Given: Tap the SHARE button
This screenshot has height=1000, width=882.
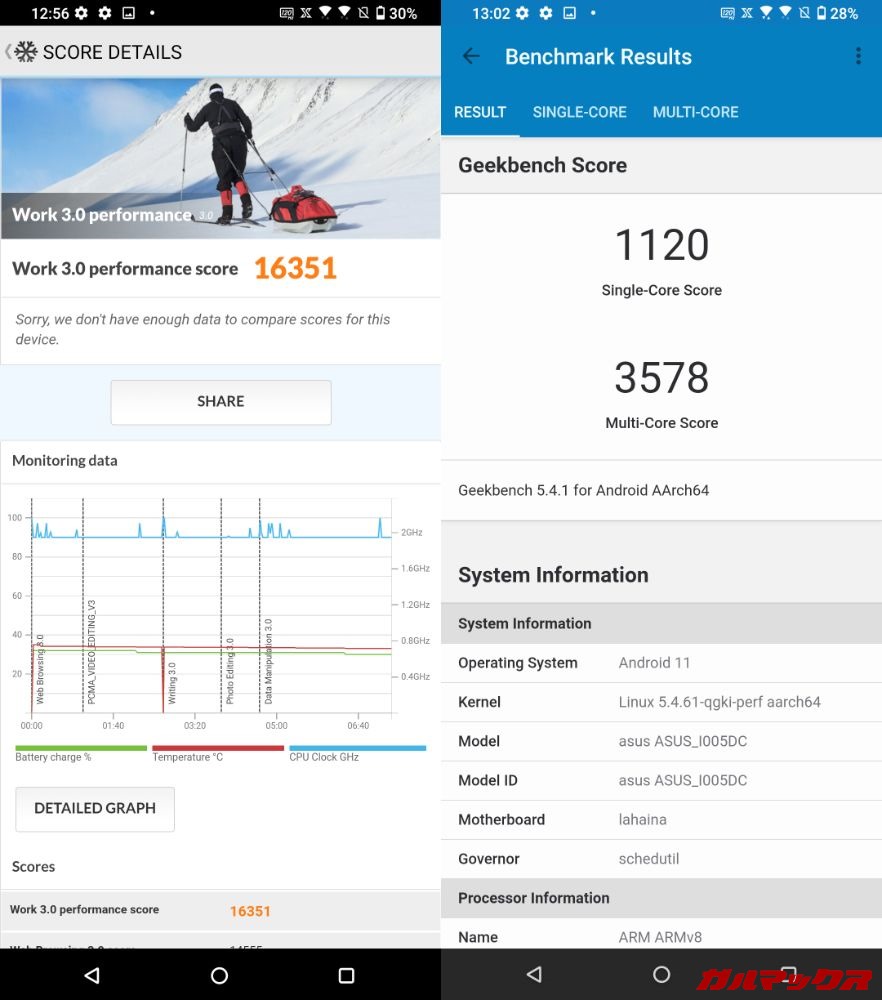Looking at the screenshot, I should pos(220,401).
